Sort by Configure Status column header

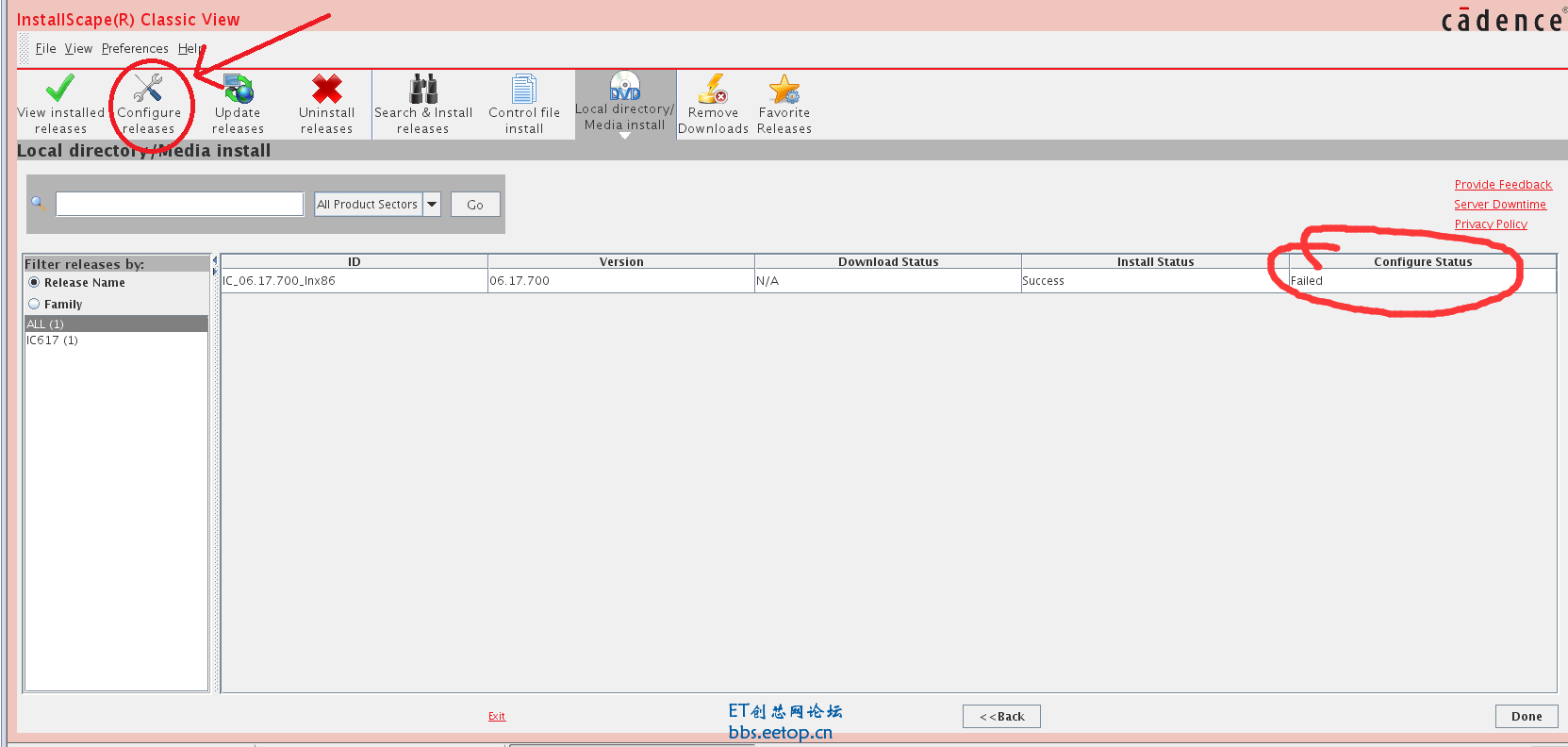(x=1423, y=261)
